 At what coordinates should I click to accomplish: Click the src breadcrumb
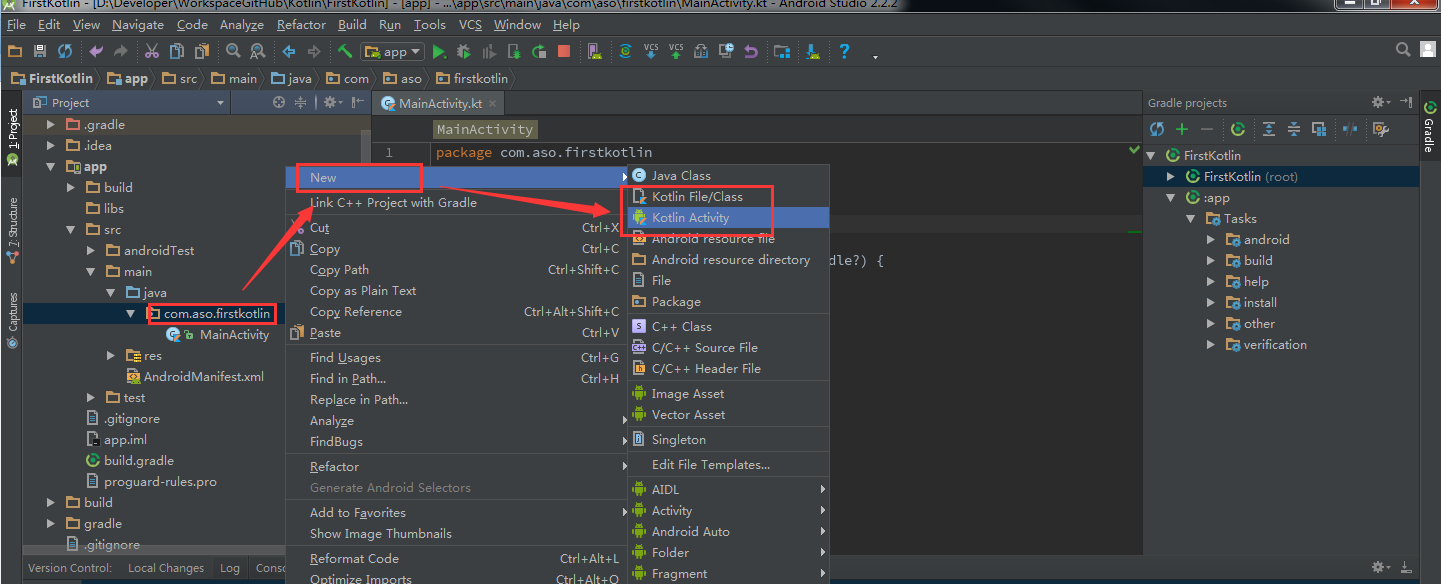coord(180,78)
